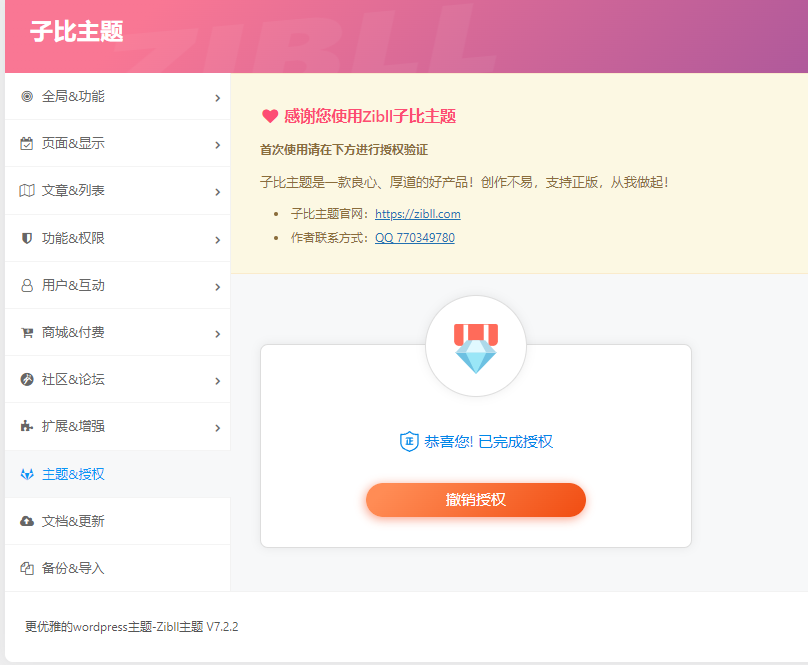The width and height of the screenshot is (808, 665).
Task: Expand the 全局&功能 chevron
Action: 218,98
